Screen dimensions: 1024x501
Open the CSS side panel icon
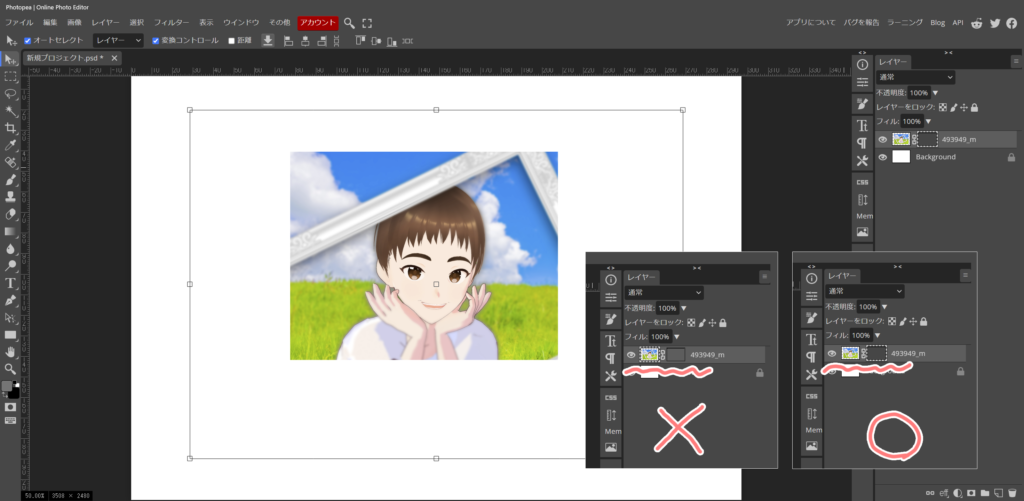click(862, 182)
